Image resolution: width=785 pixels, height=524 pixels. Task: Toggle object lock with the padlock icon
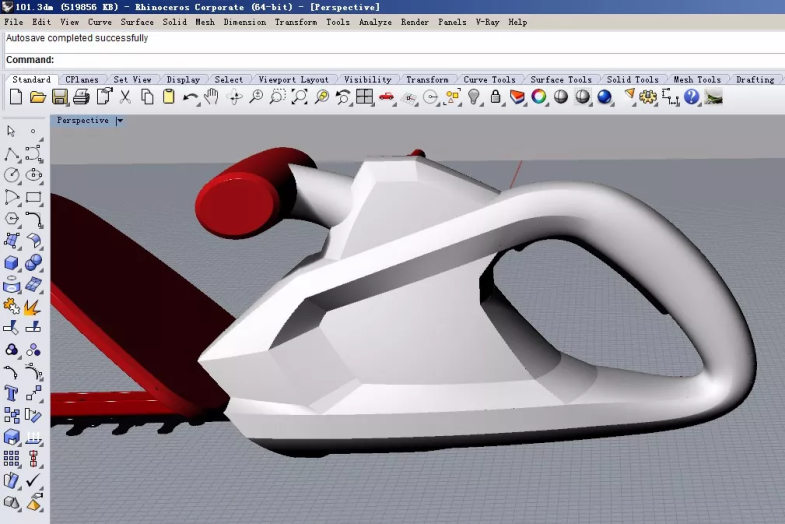click(x=495, y=97)
